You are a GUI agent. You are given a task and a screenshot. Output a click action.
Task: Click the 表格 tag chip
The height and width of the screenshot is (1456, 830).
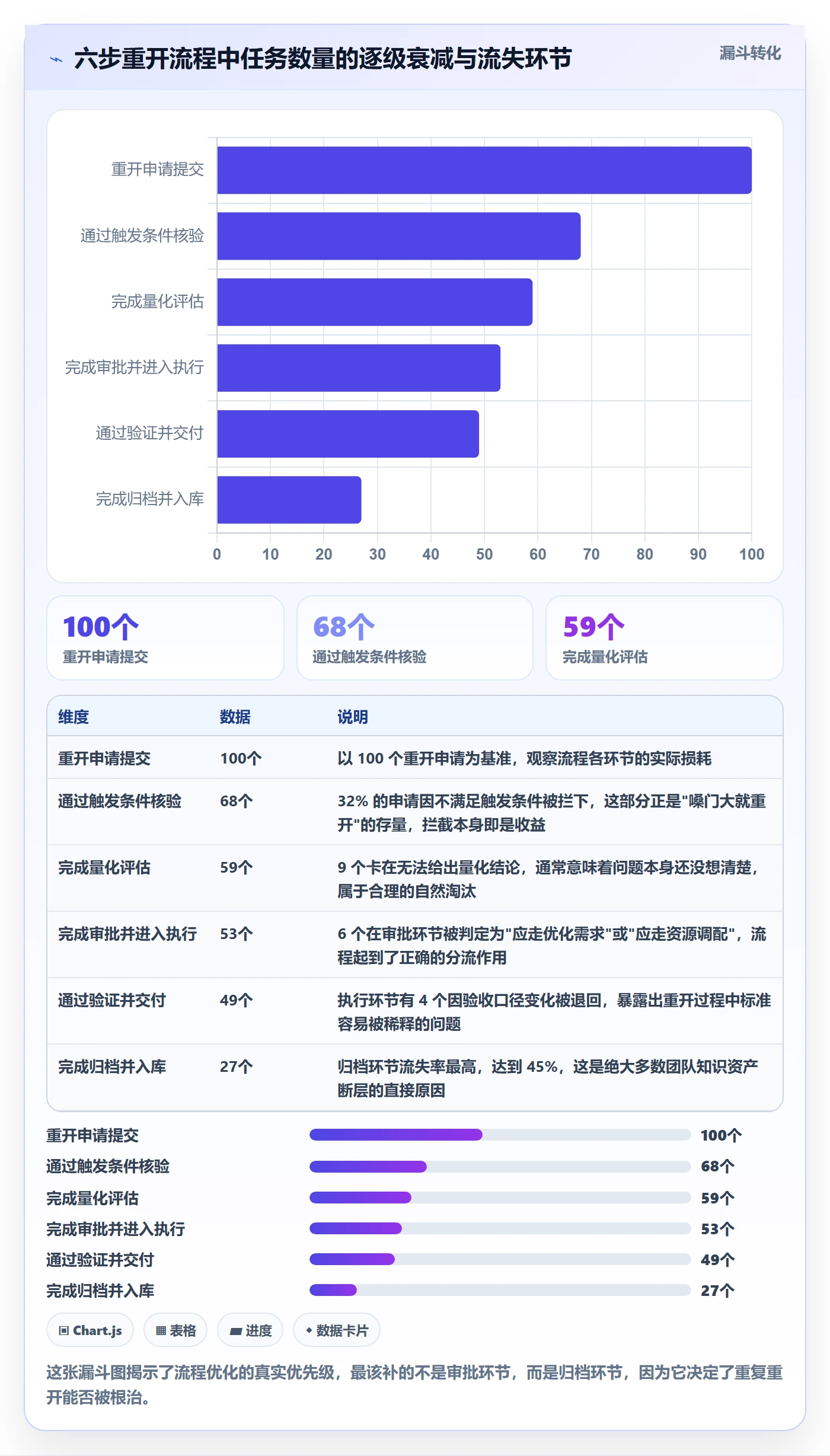pos(175,1330)
